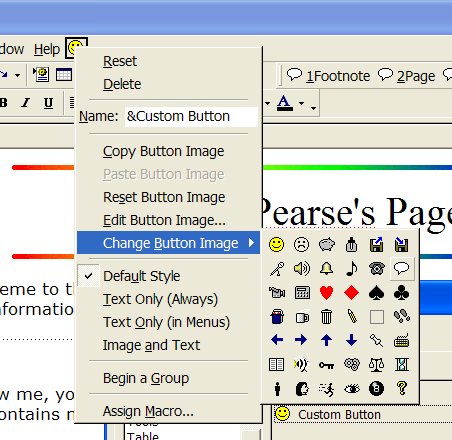The image size is (452, 440).
Task: Open the Help menu
Action: (47, 49)
